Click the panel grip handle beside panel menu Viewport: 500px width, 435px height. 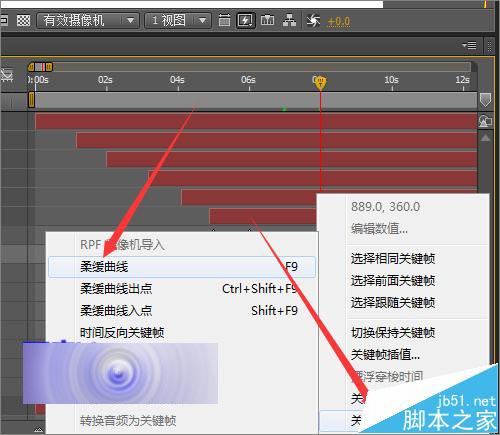tap(489, 46)
